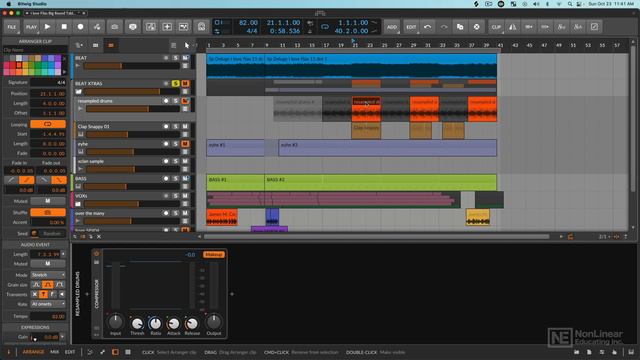Toggle the compressor Makeup button
Viewport: 640px width, 360px height.
[x=213, y=254]
